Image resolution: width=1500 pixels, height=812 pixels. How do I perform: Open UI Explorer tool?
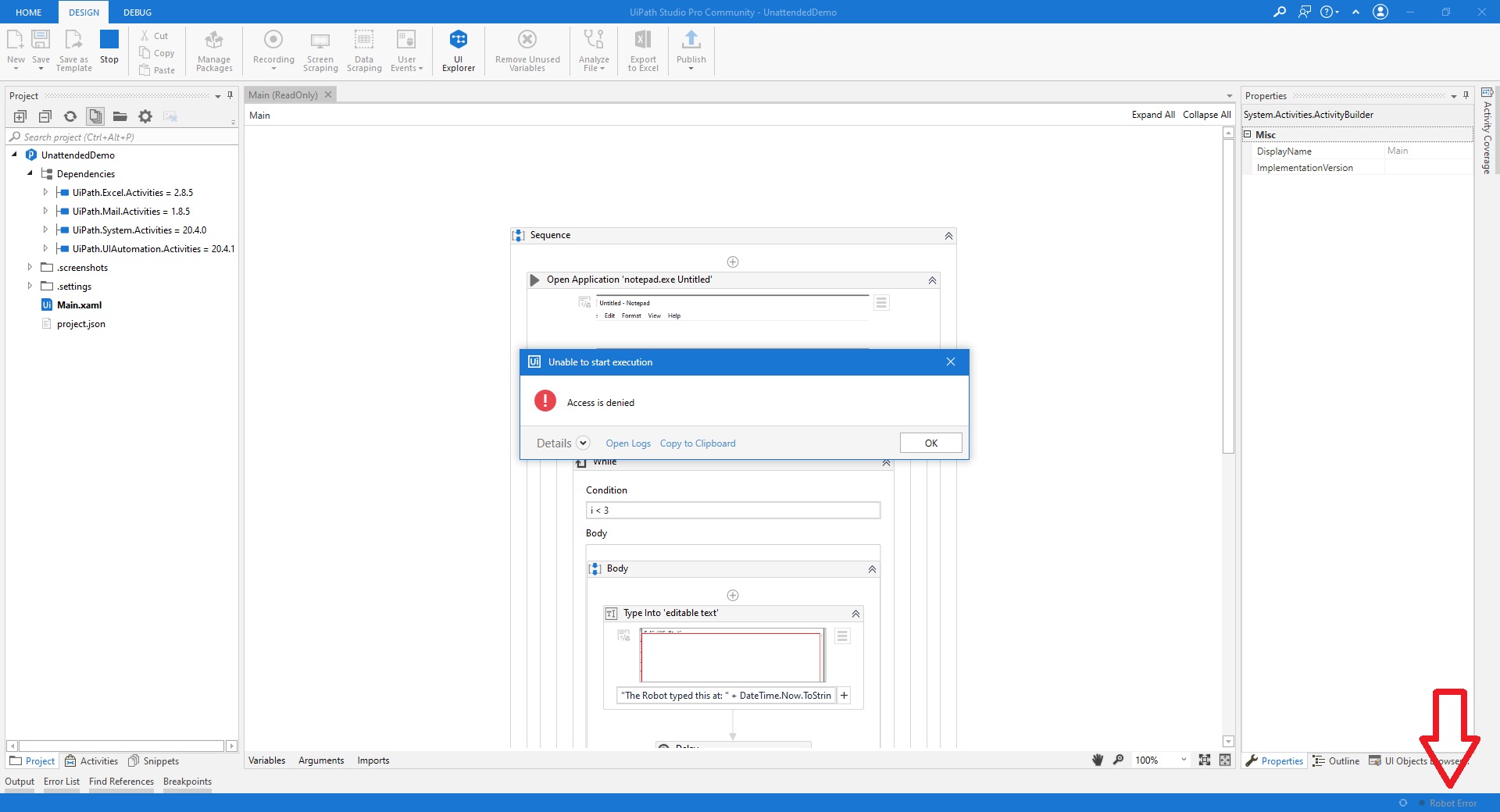click(458, 50)
